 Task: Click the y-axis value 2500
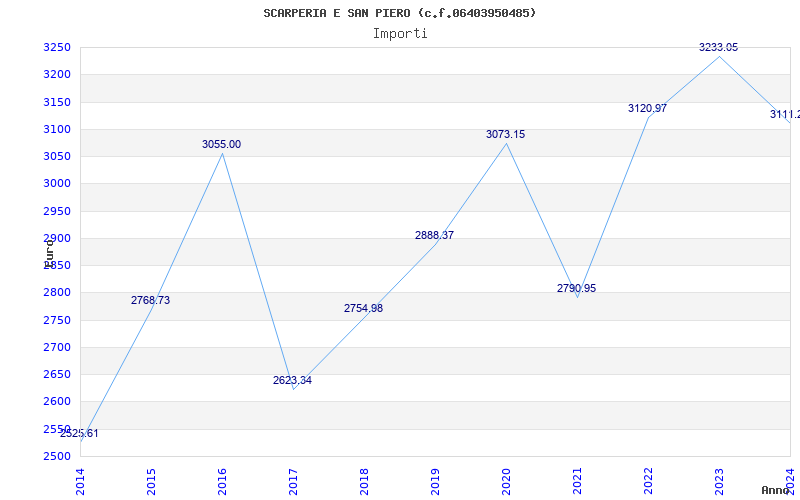click(x=57, y=456)
